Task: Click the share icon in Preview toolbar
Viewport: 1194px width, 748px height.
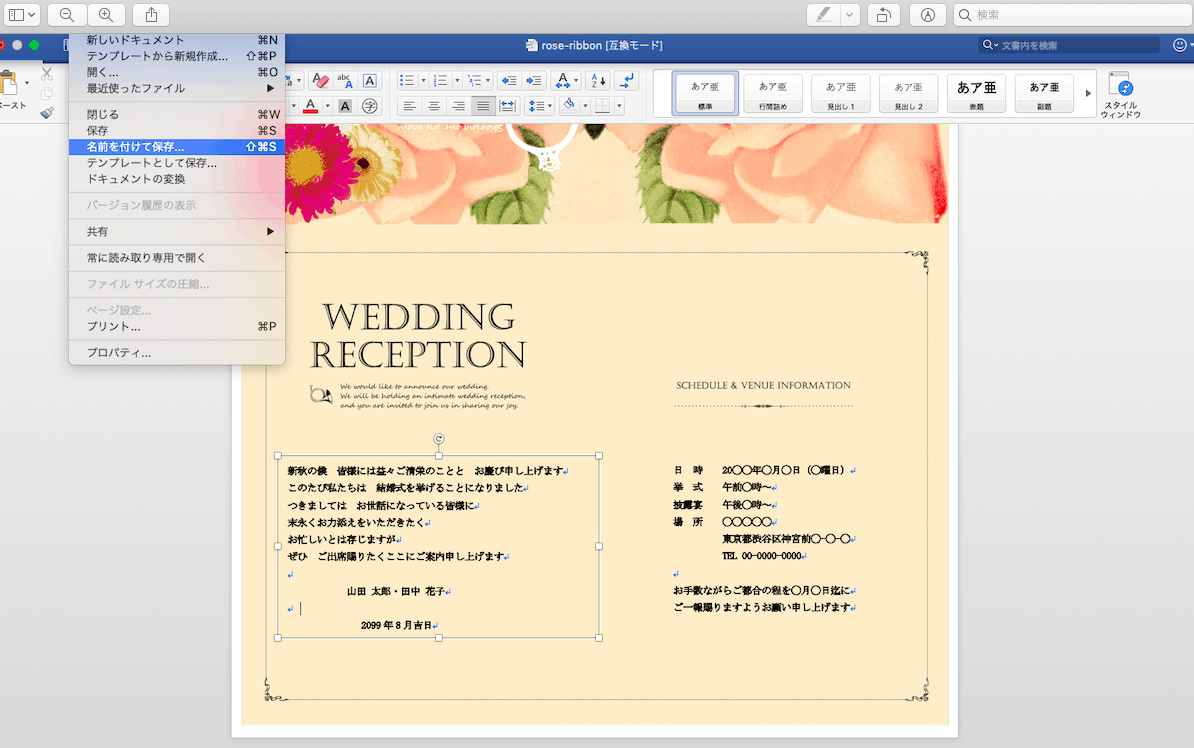Action: (151, 15)
